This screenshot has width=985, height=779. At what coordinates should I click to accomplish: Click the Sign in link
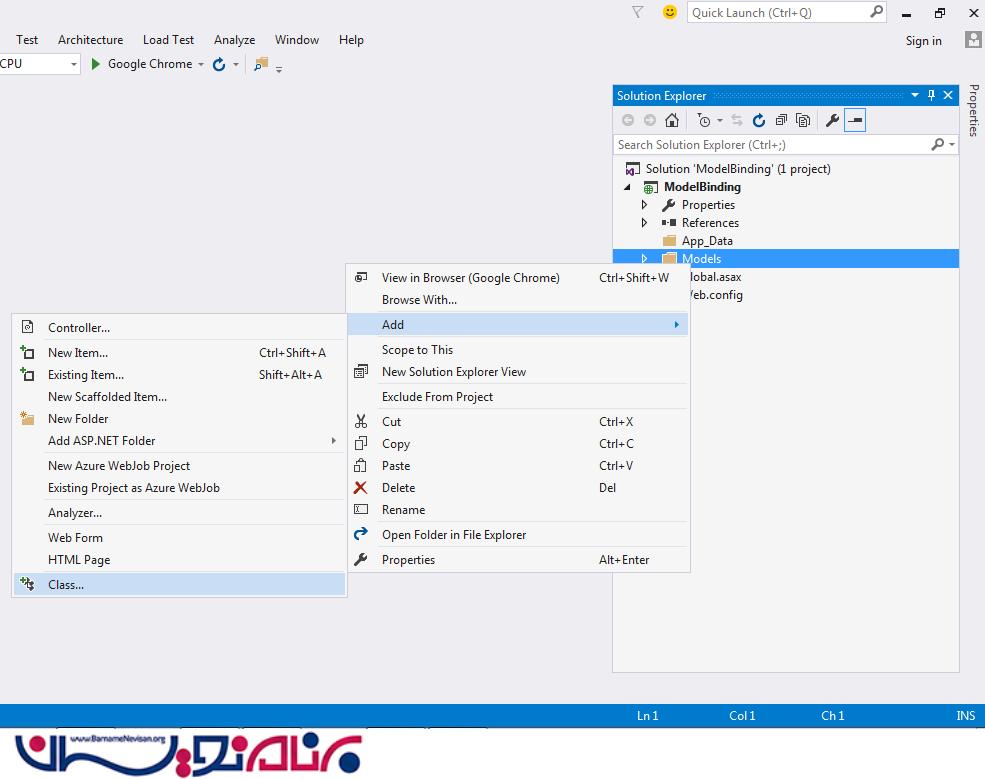click(923, 41)
